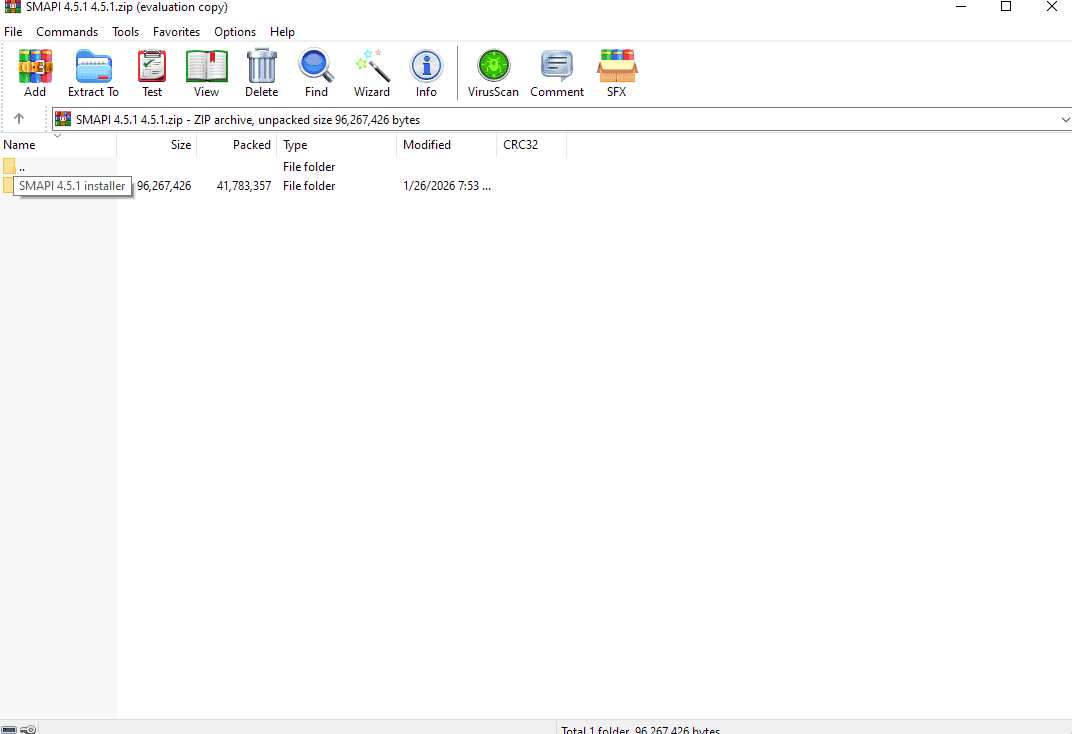The height and width of the screenshot is (734, 1072).
Task: Start VirusScan on the archive
Action: pos(493,74)
